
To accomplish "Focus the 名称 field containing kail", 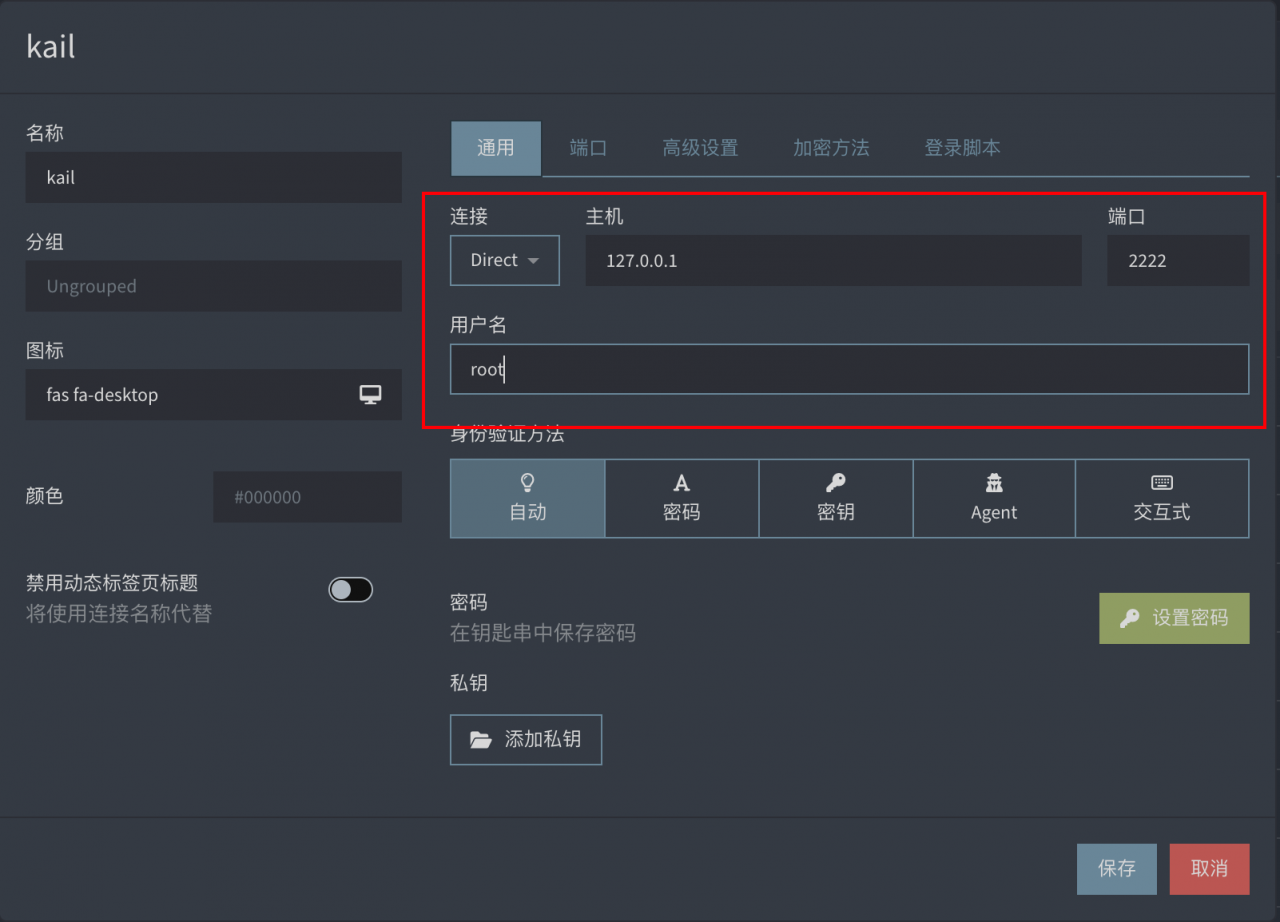I will point(214,178).
